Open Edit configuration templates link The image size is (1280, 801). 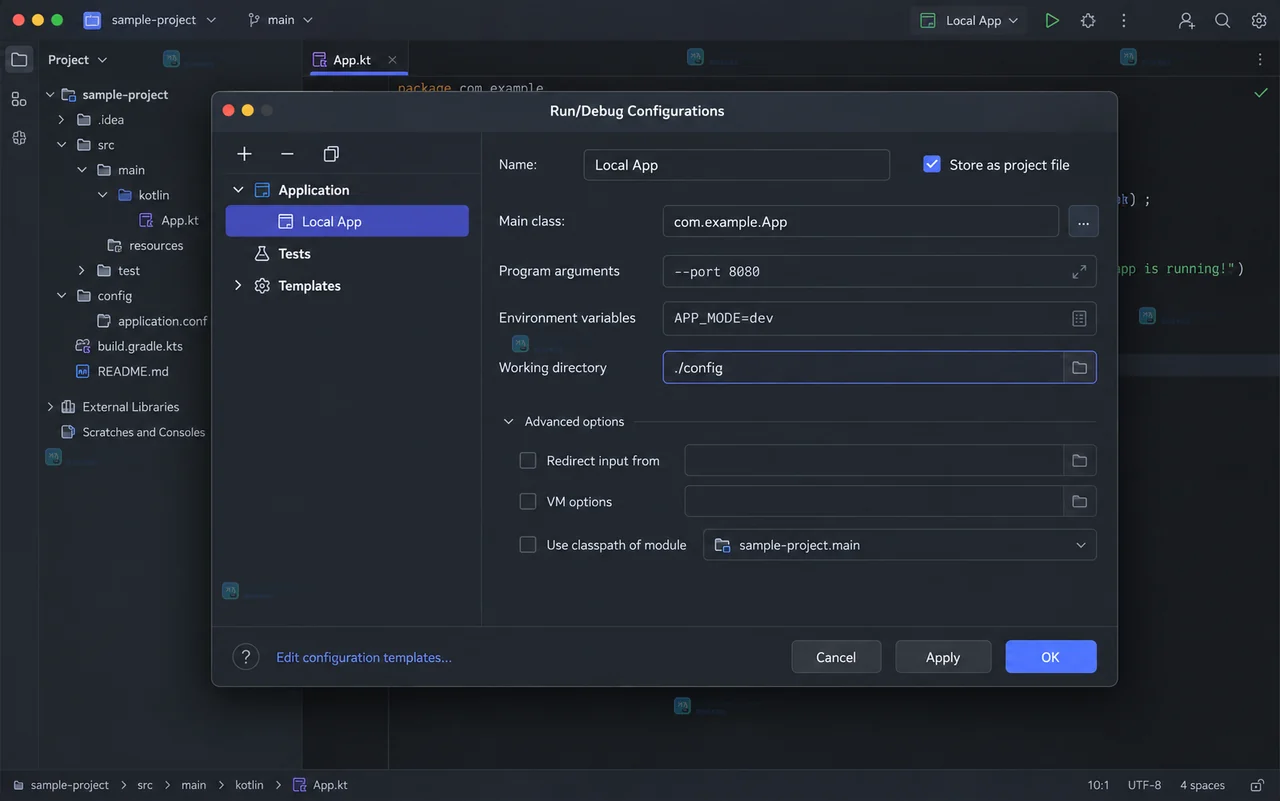point(364,657)
